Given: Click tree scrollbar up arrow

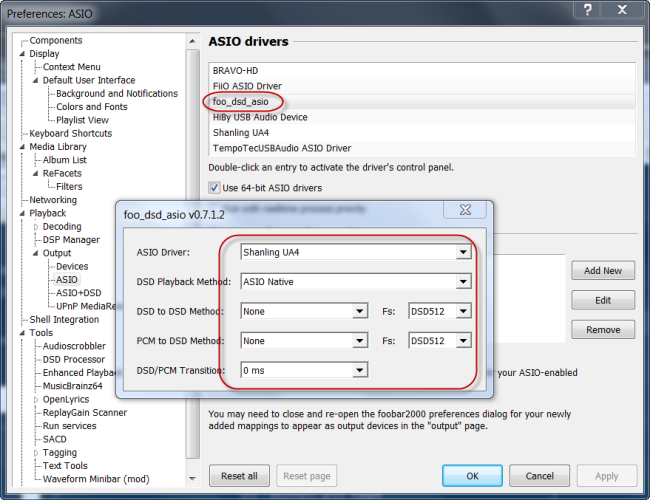Looking at the screenshot, I should tap(192, 41).
